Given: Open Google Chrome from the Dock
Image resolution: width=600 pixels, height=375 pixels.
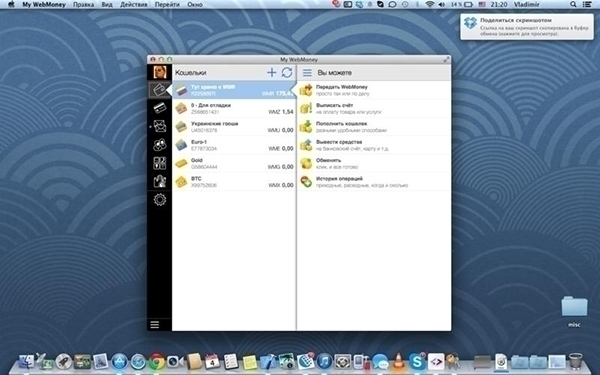Looking at the screenshot, I should pos(157,361).
